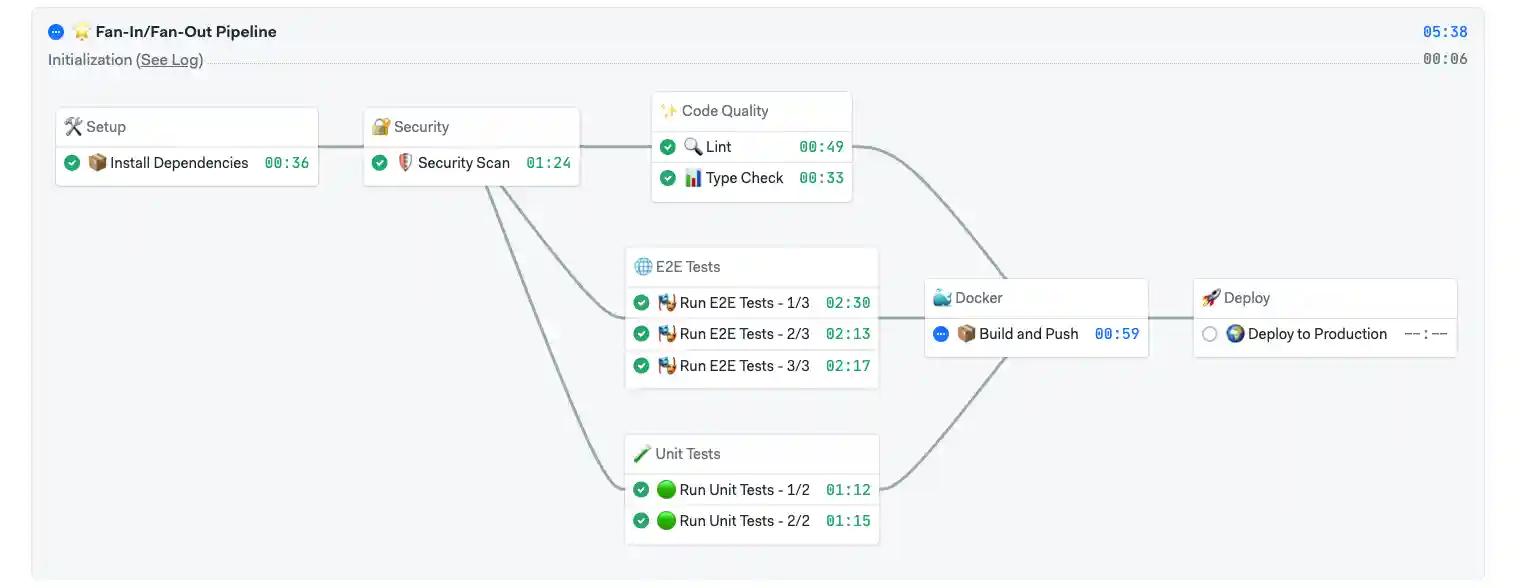Viewport: 1528px width, 588px height.
Task: Click the wrench icon on the Setup stage
Action: point(72,126)
